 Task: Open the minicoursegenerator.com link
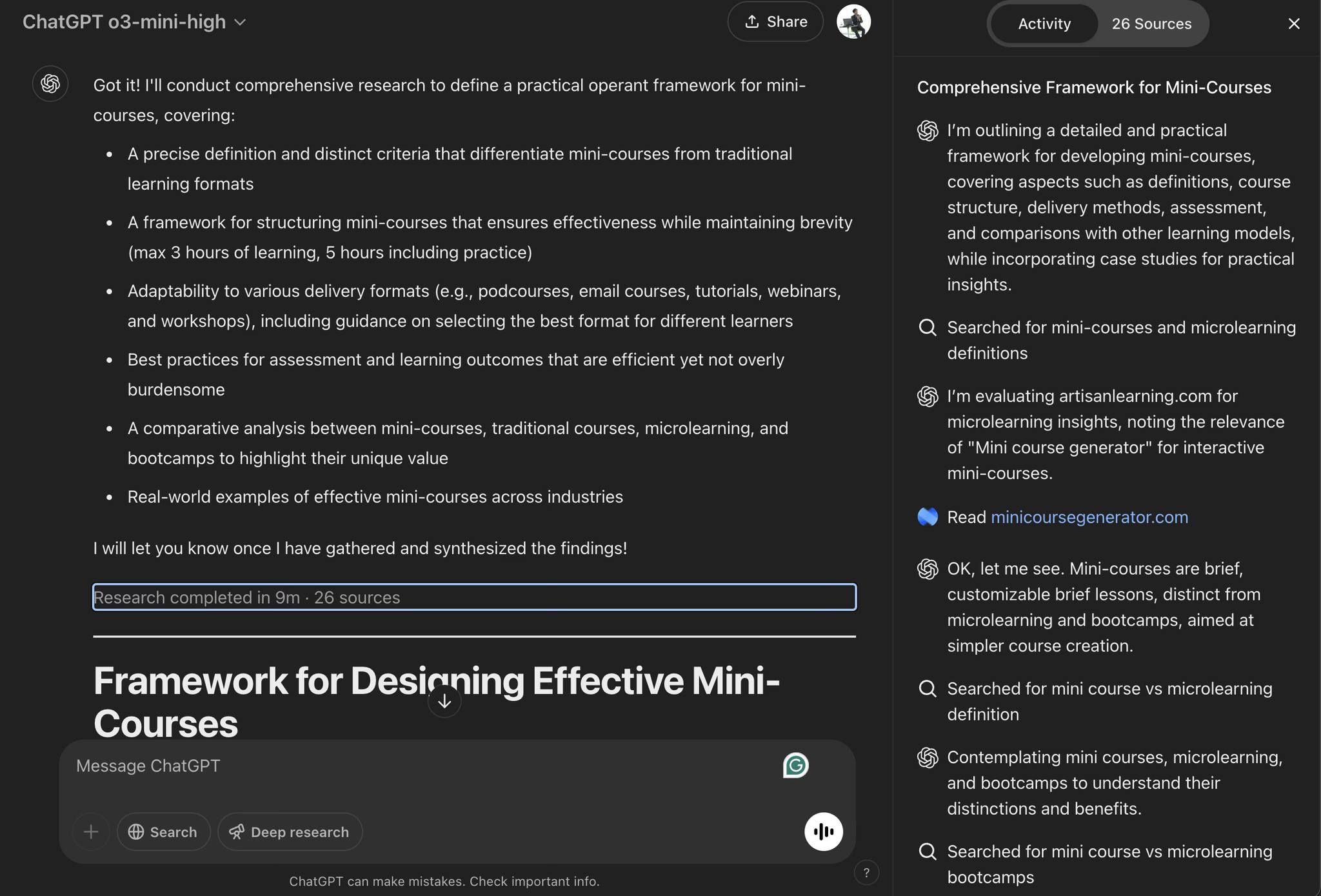pyautogui.click(x=1089, y=517)
